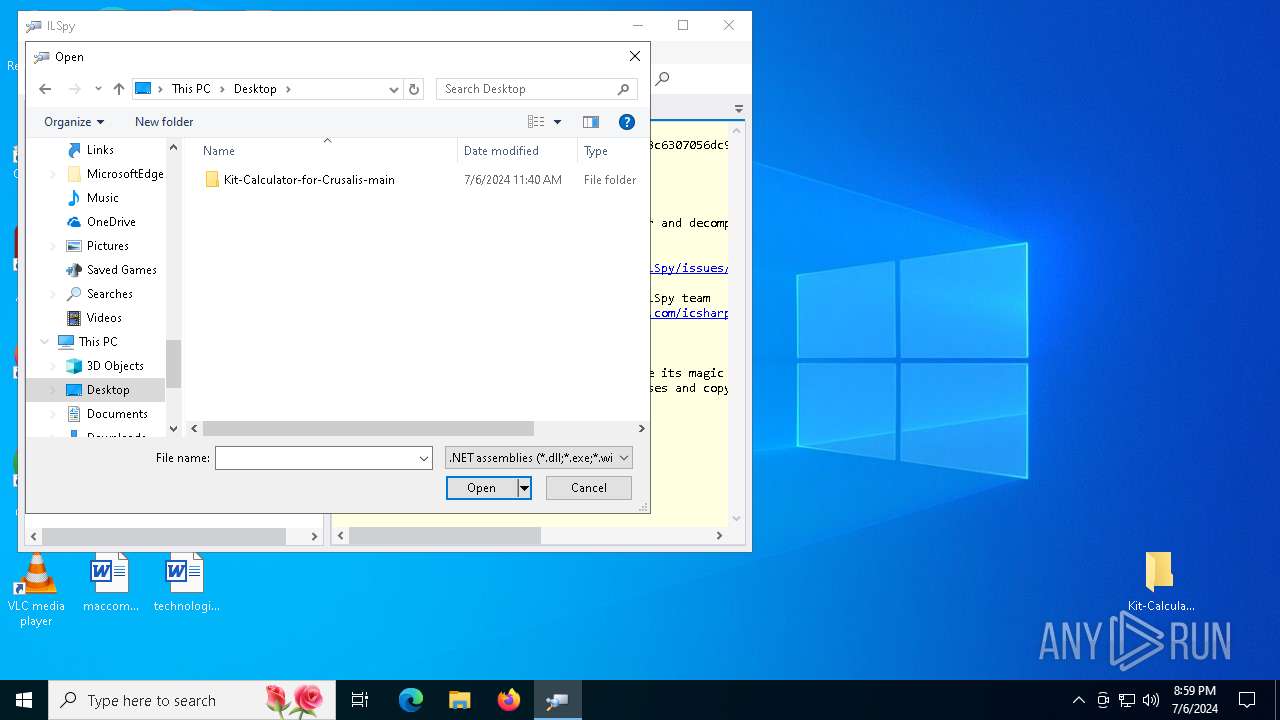Click the File name input field

click(x=316, y=458)
